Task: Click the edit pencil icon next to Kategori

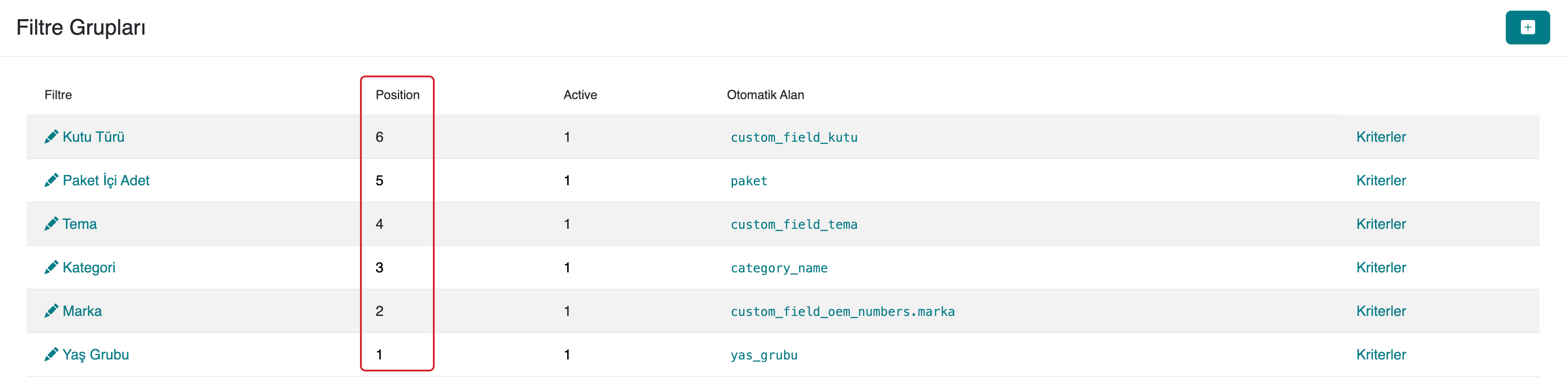Action: pos(51,267)
